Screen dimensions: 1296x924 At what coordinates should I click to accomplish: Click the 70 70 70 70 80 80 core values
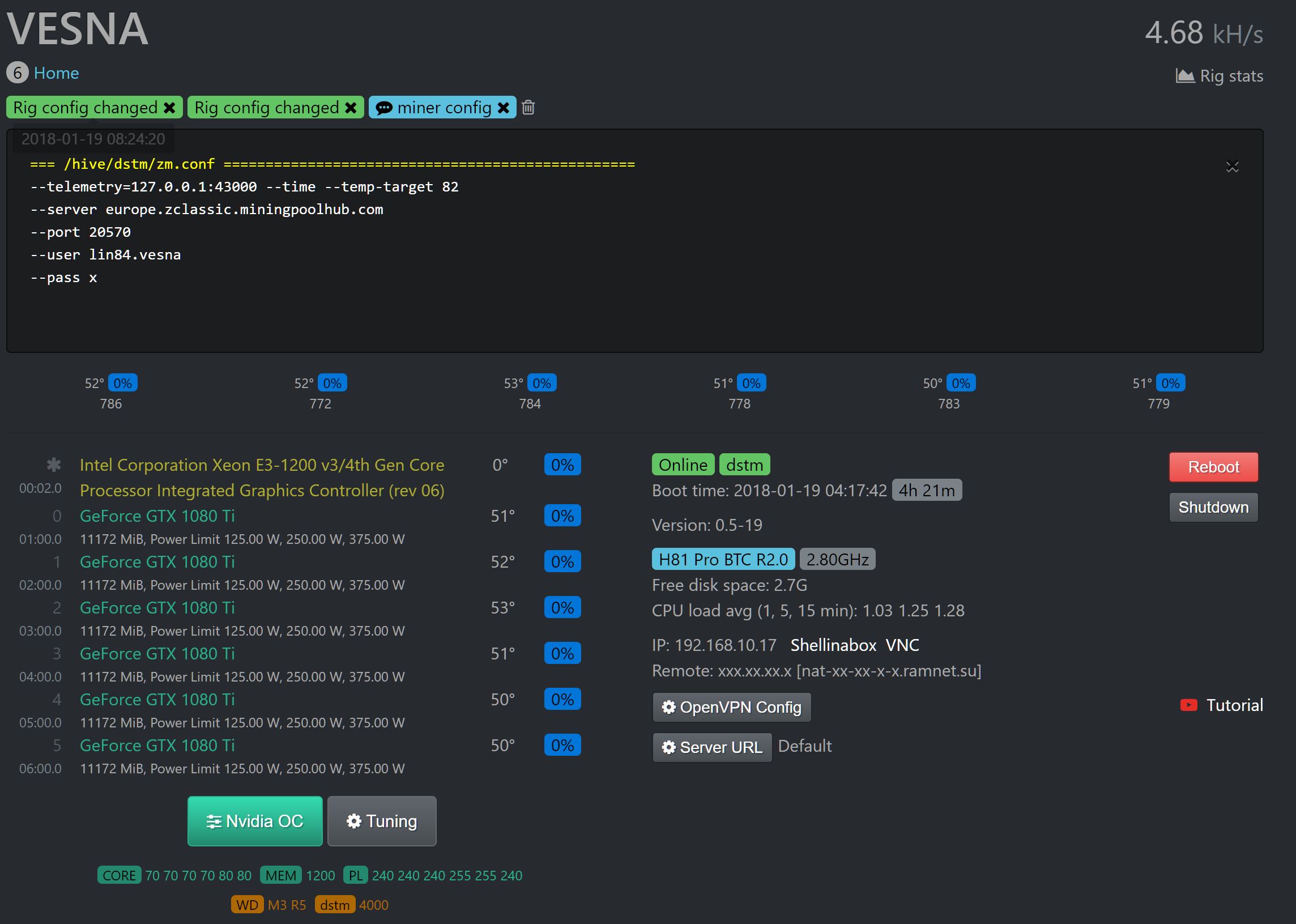point(198,875)
